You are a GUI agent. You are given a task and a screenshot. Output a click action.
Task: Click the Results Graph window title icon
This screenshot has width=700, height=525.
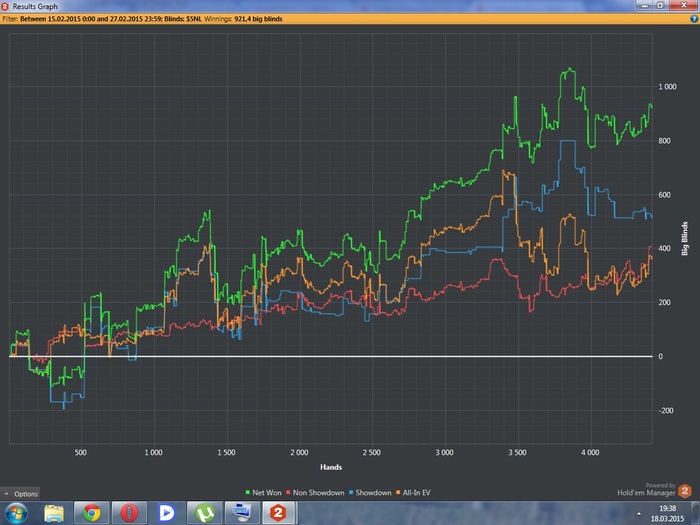tap(5, 6)
